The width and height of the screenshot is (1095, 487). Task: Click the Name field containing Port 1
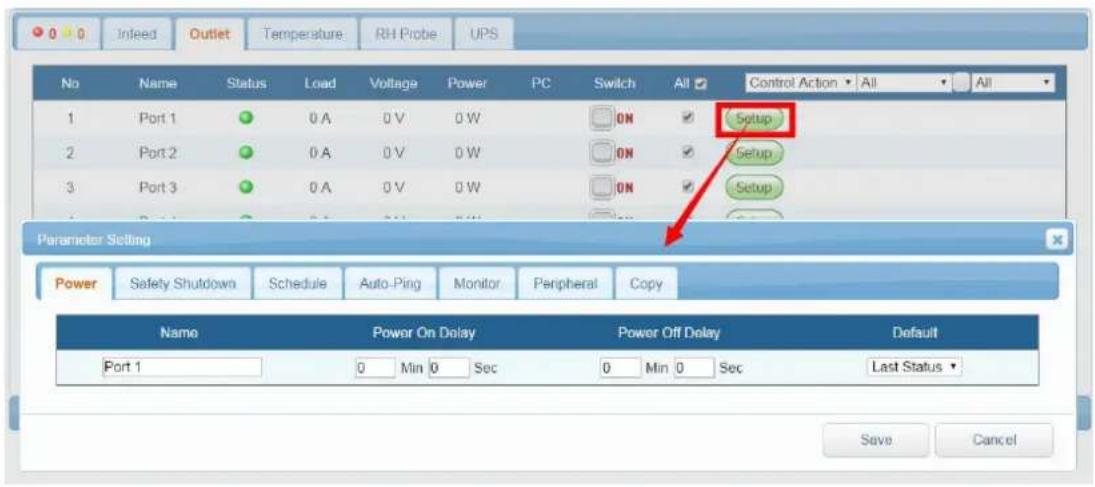click(182, 368)
